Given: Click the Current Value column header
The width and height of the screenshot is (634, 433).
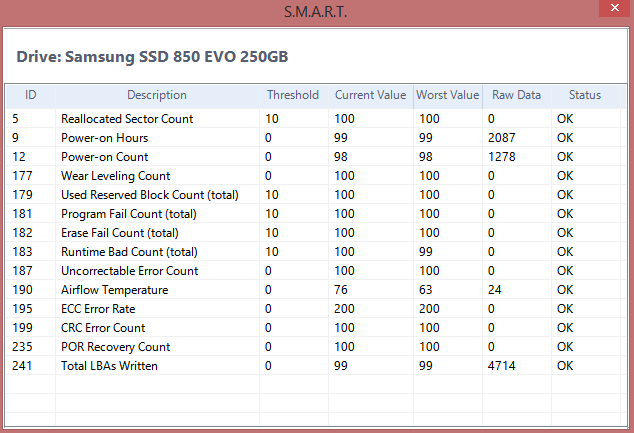Looking at the screenshot, I should 370,95.
